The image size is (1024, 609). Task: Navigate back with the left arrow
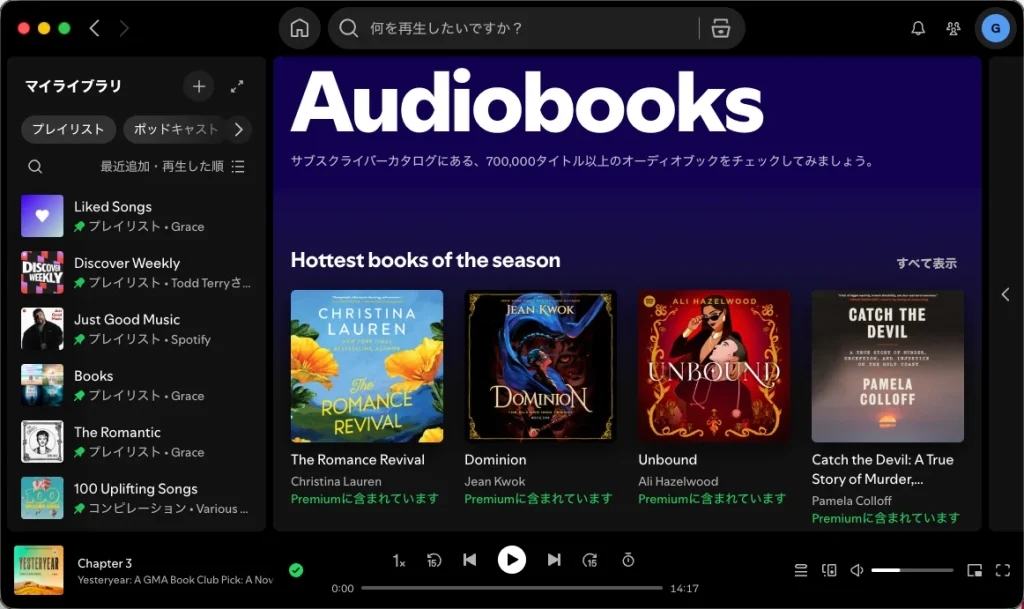[x=95, y=28]
